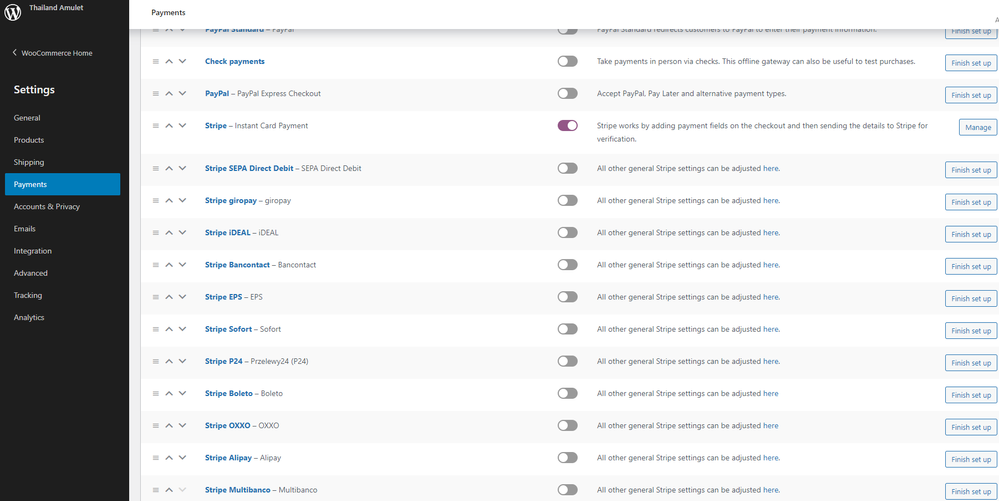Enable the Stripe SEPA Direct Debit toggle
Screen dimensions: 999x501
[567, 168]
